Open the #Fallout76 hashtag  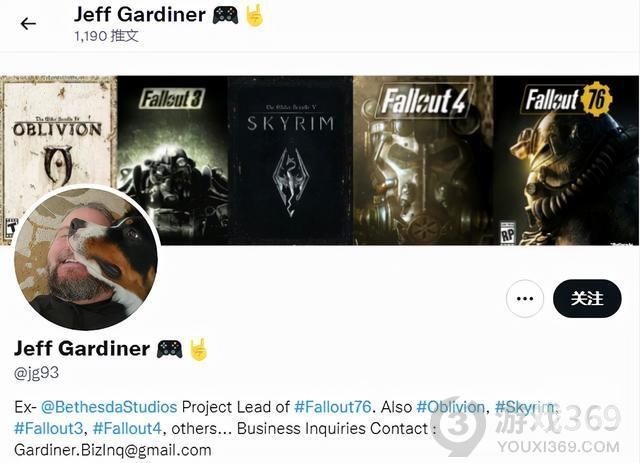click(x=332, y=407)
